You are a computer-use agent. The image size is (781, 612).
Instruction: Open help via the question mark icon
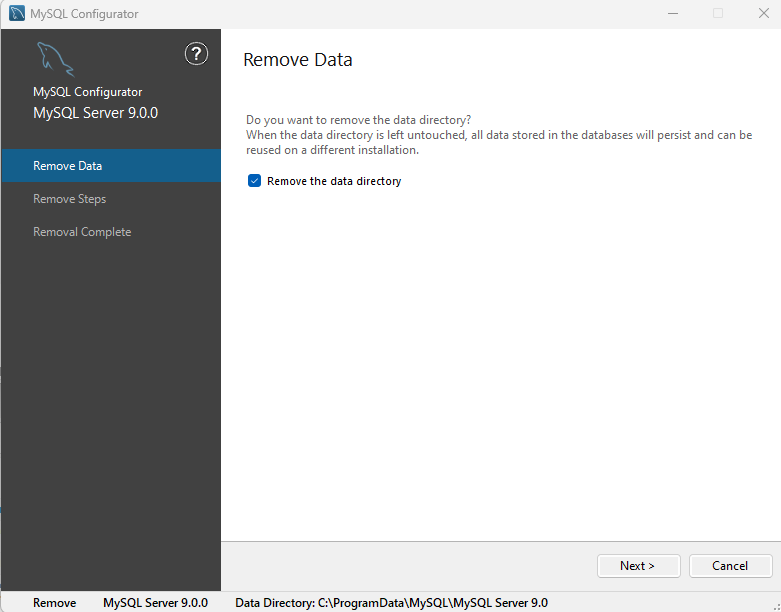(x=196, y=54)
